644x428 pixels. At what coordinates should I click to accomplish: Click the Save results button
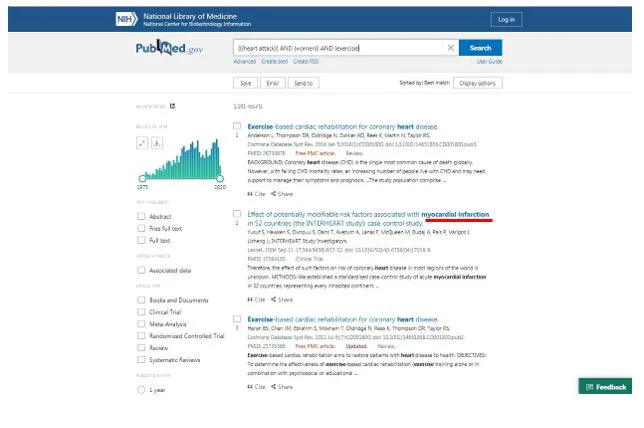246,83
